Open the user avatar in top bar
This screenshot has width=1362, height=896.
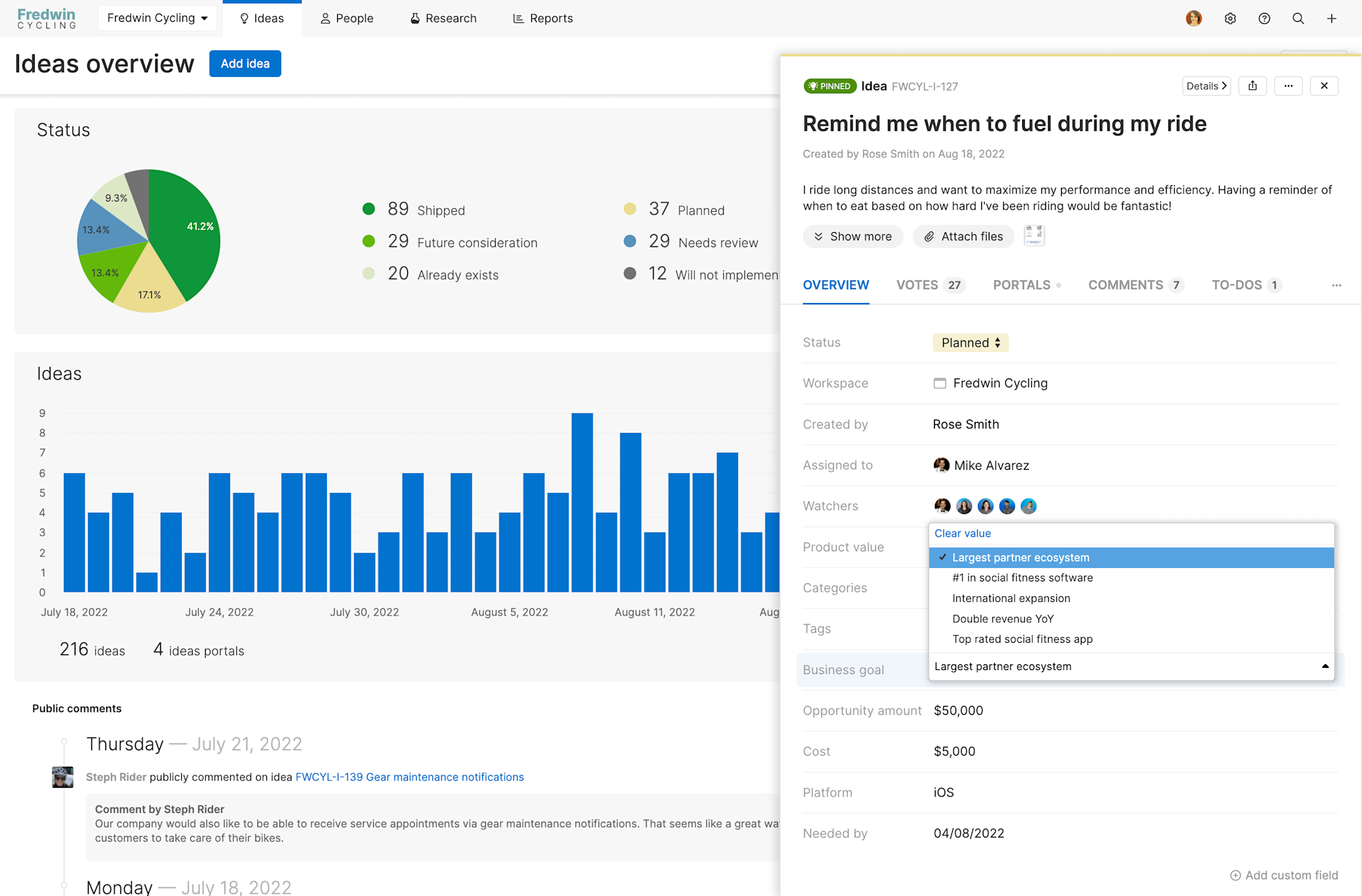pos(1193,18)
